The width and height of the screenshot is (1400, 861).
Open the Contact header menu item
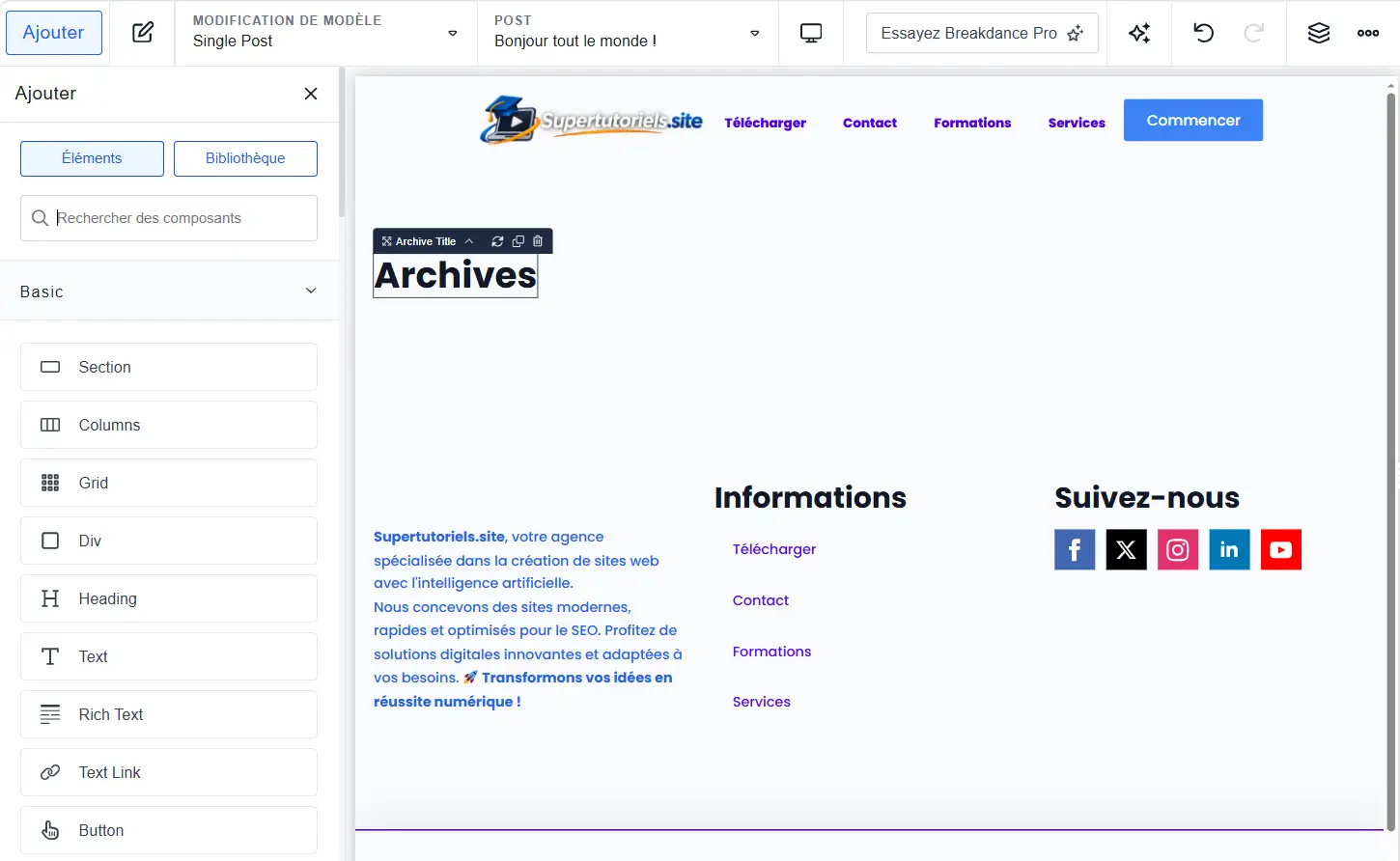coord(870,123)
